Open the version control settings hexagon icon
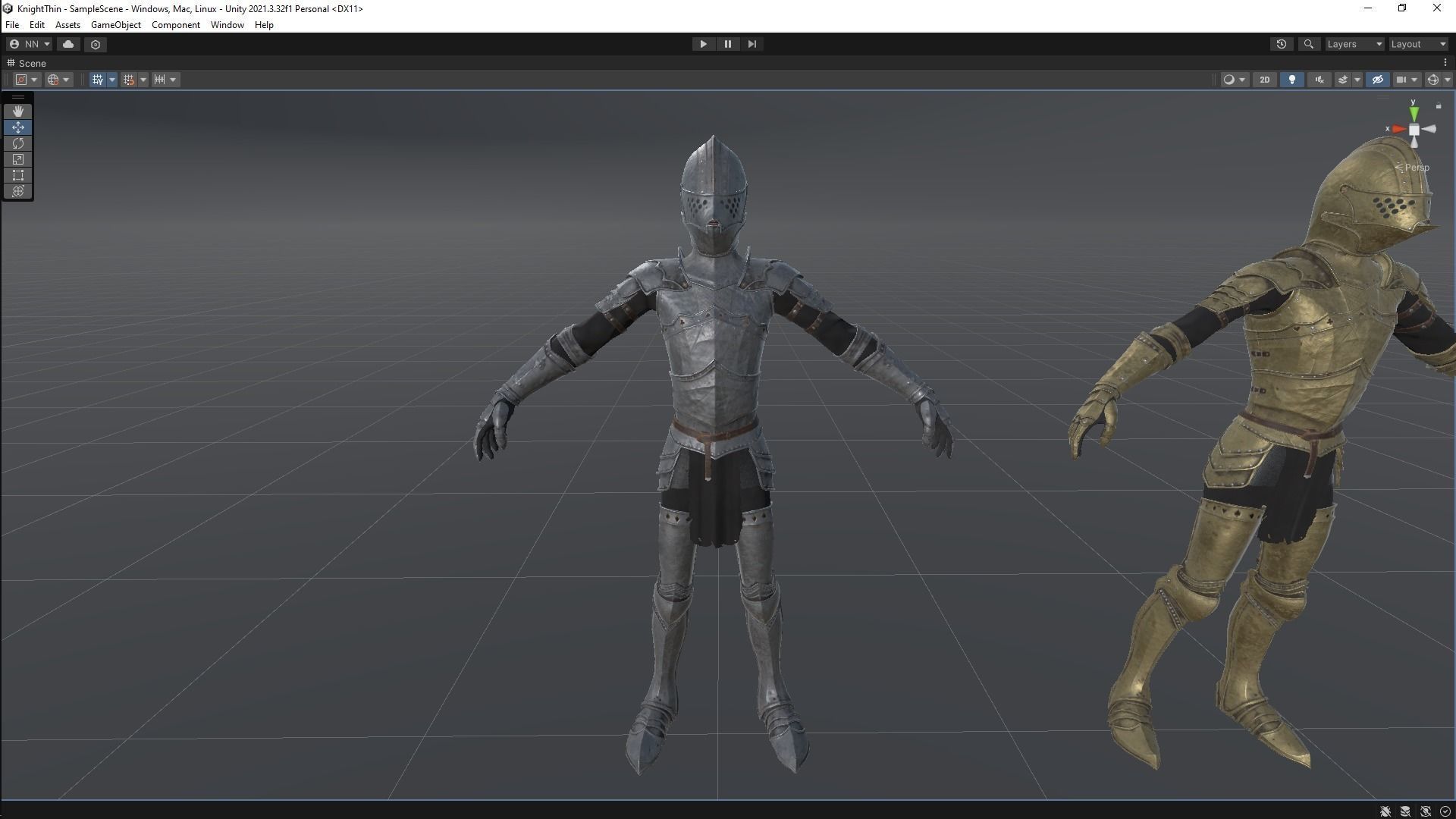The width and height of the screenshot is (1456, 819). click(x=96, y=44)
